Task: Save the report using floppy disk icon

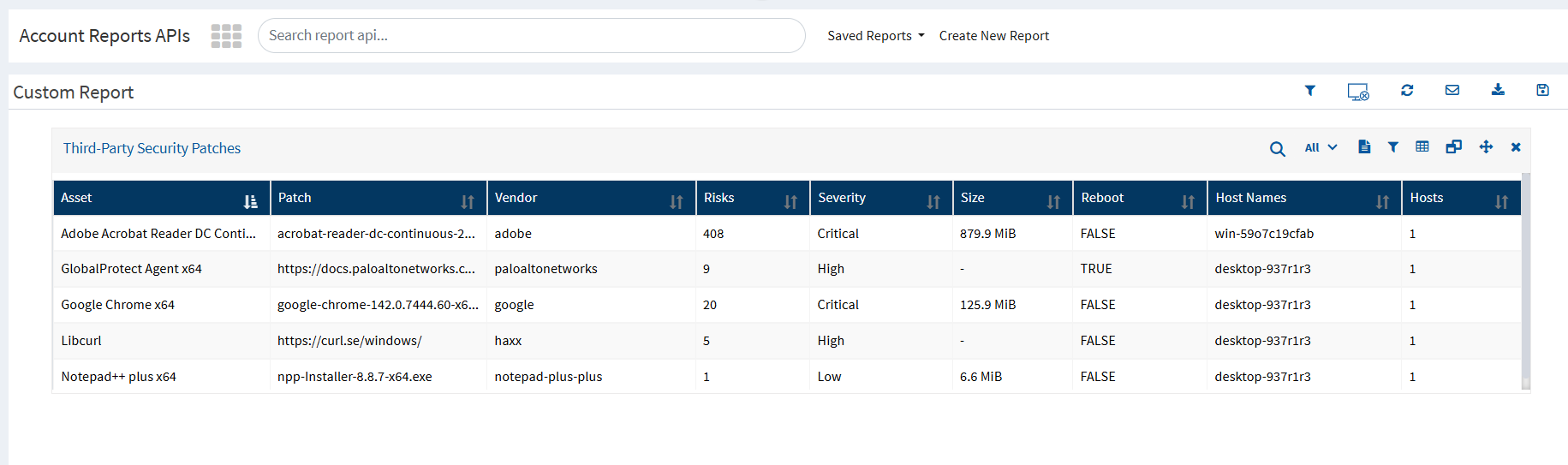Action: coord(1542,91)
